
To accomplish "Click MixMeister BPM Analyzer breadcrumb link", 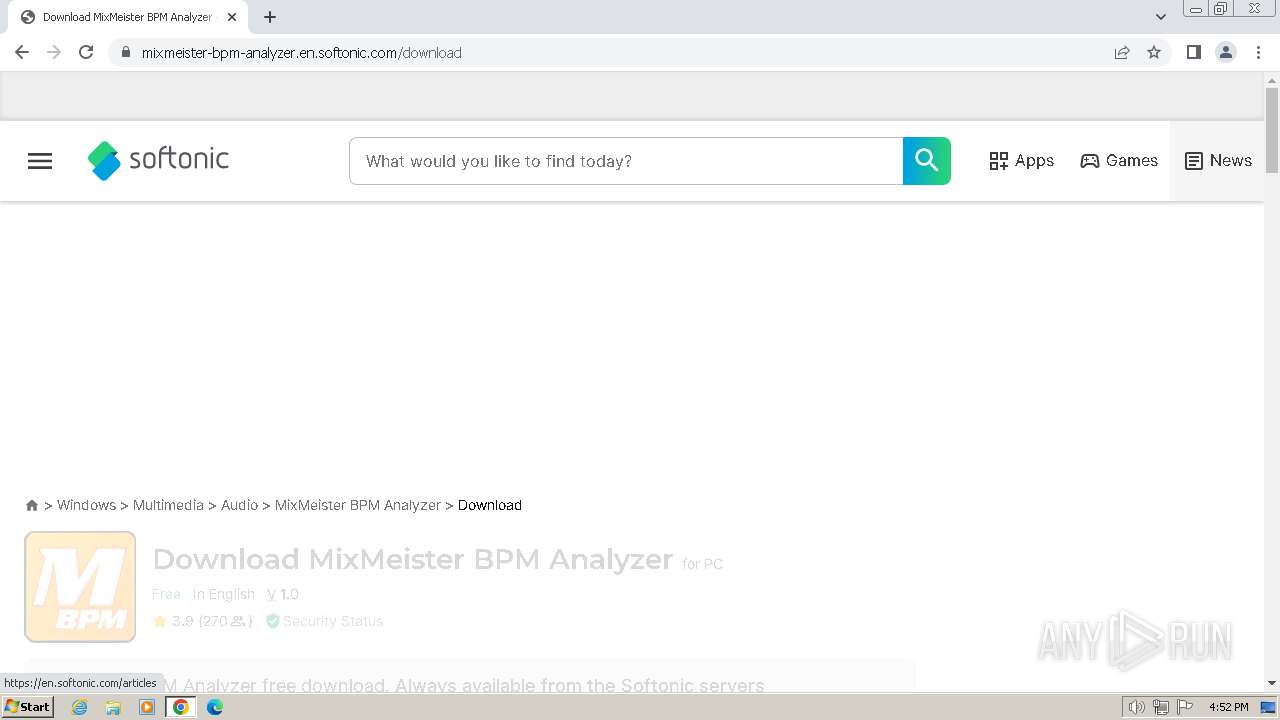I will click(x=358, y=505).
